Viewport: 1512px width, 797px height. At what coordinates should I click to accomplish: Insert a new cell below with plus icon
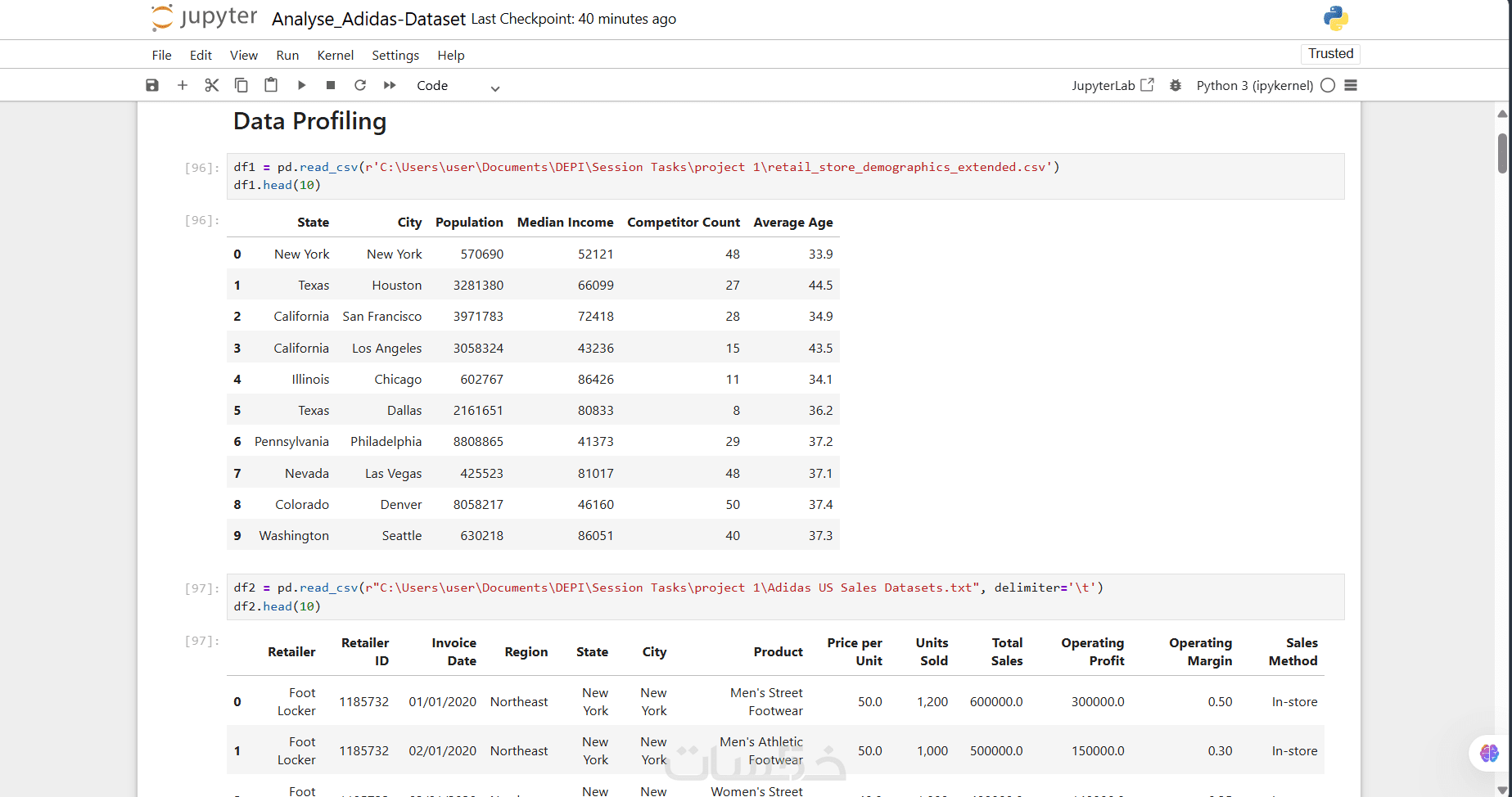coord(183,85)
